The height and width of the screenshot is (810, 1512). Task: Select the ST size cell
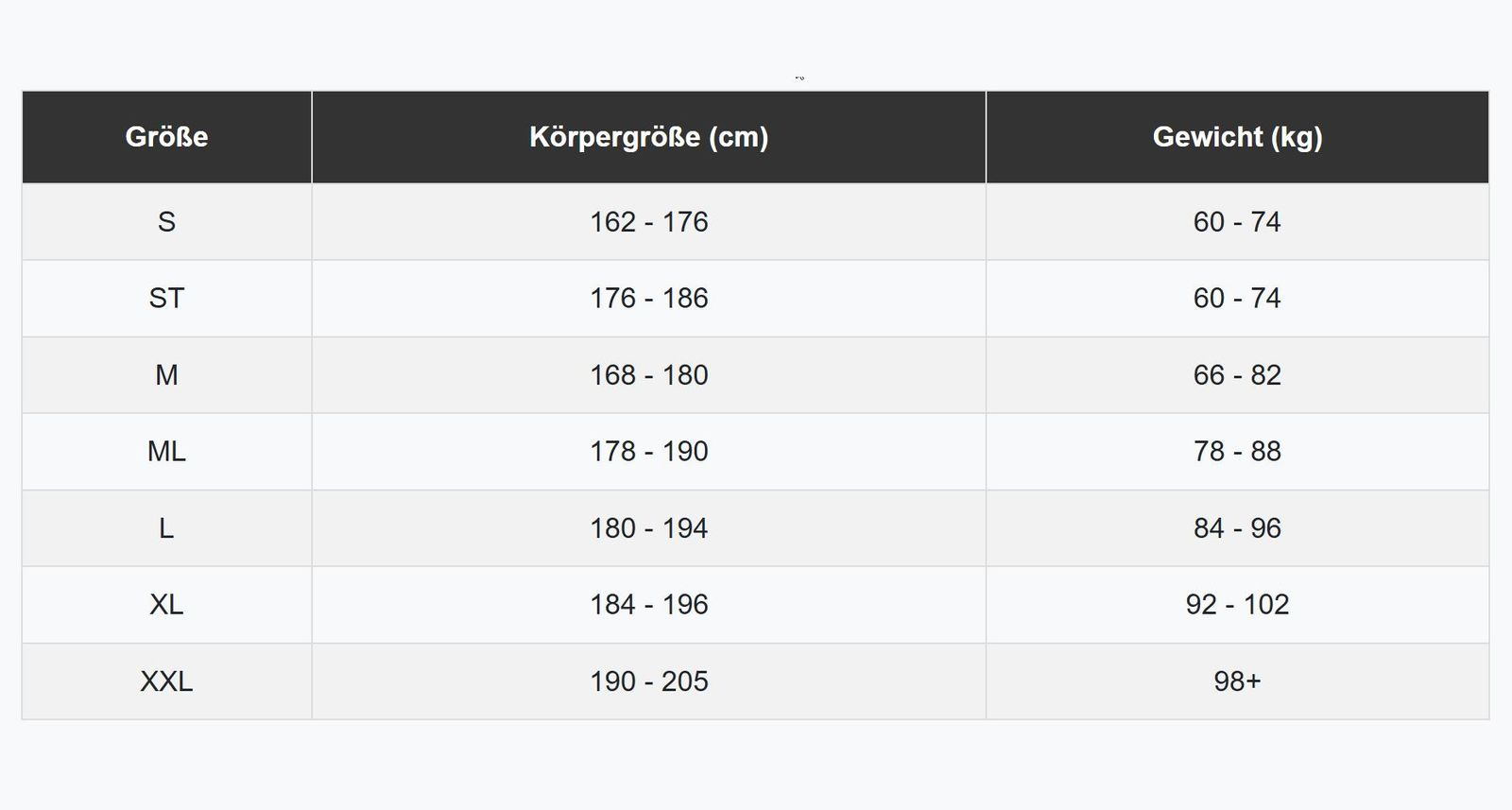(x=166, y=299)
